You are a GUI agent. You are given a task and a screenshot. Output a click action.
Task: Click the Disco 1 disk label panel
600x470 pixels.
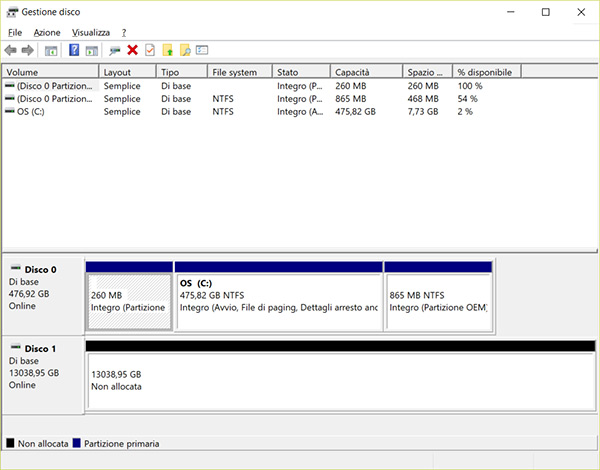coord(43,375)
